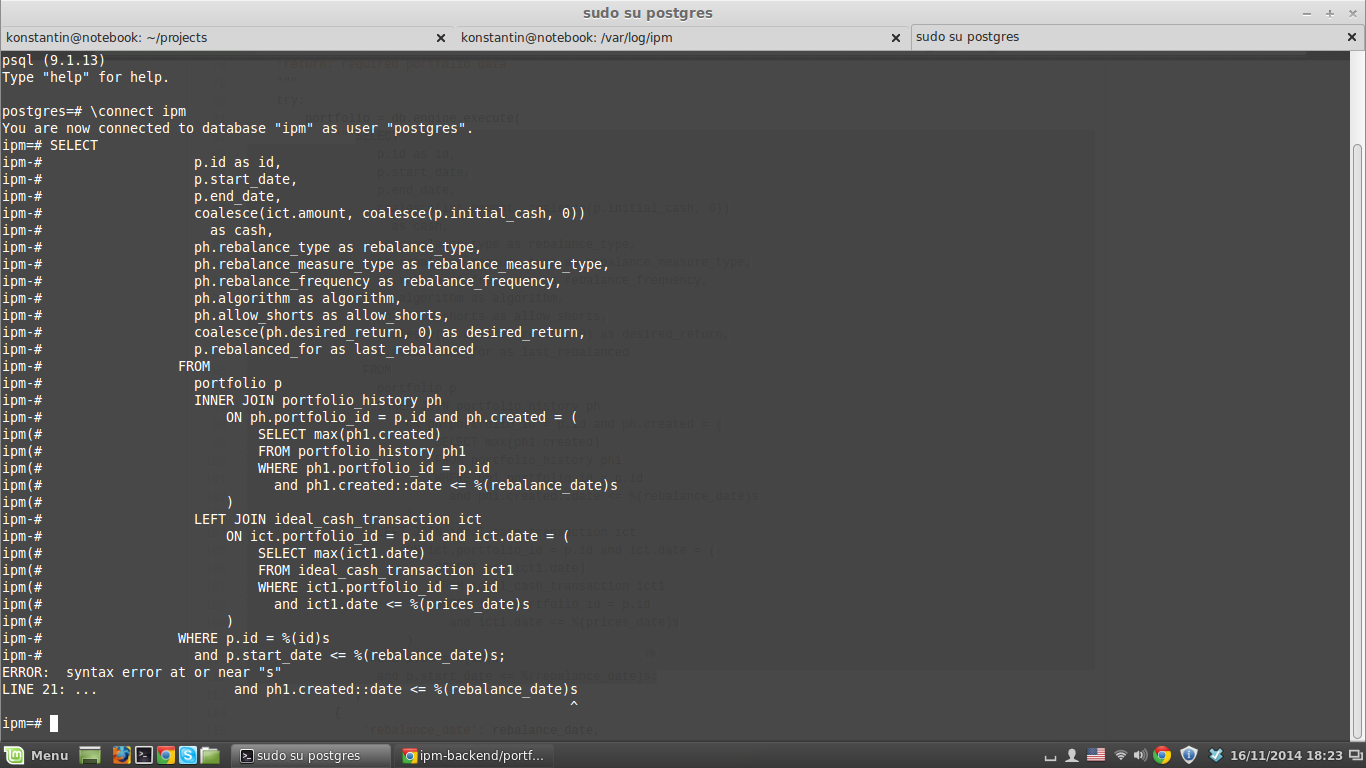
Task: Open the volume speaker tray icon
Action: coord(1140,755)
